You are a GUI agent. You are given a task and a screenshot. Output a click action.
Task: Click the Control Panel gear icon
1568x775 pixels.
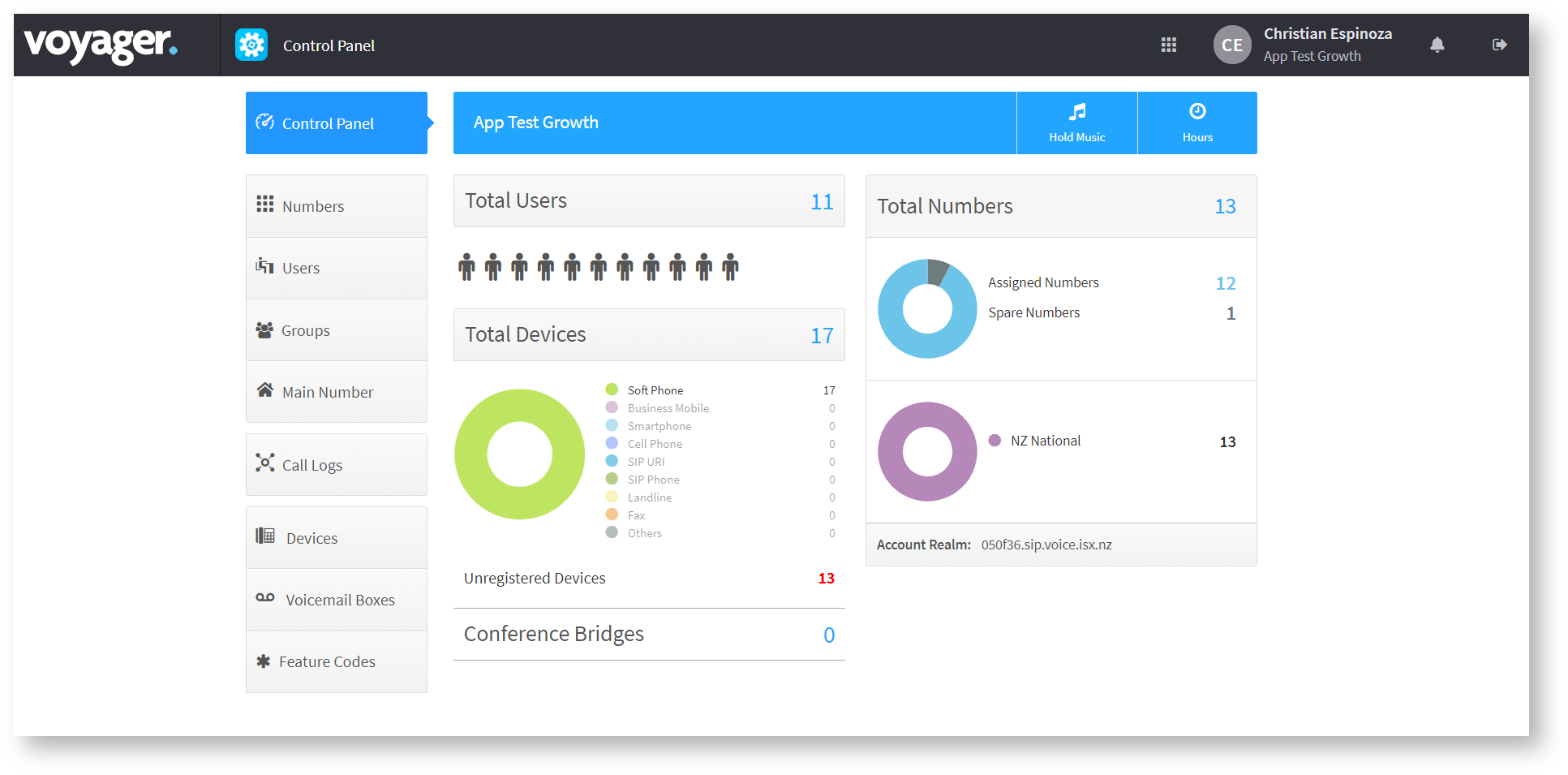coord(251,45)
